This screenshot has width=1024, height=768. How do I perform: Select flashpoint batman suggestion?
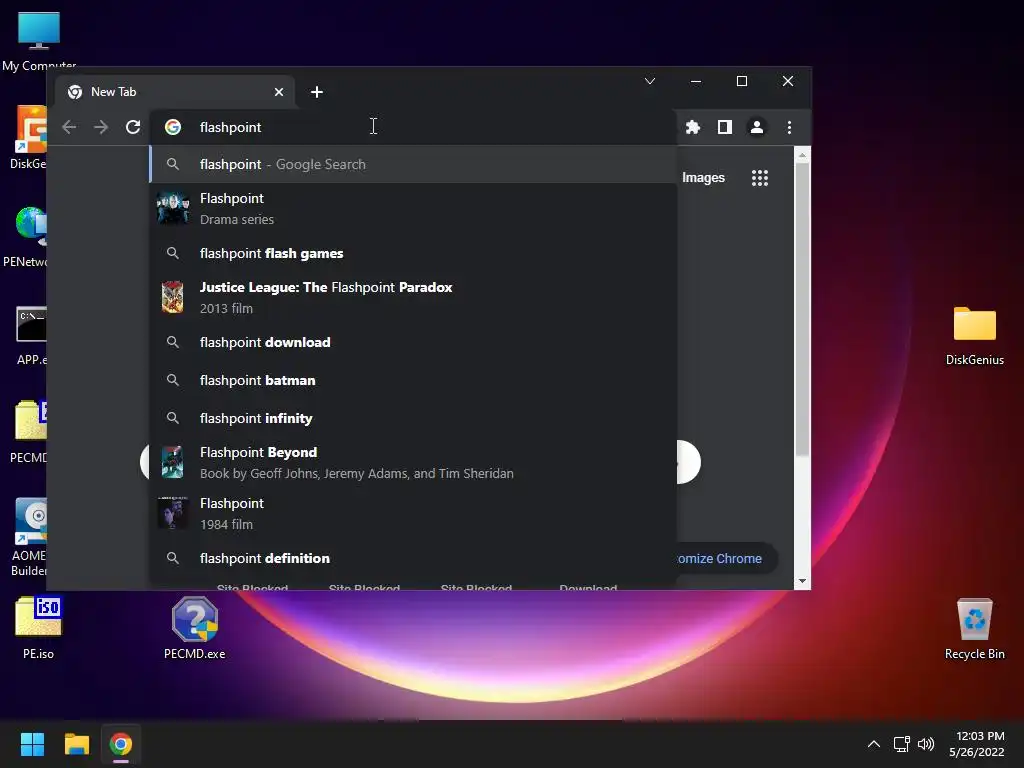(x=413, y=380)
